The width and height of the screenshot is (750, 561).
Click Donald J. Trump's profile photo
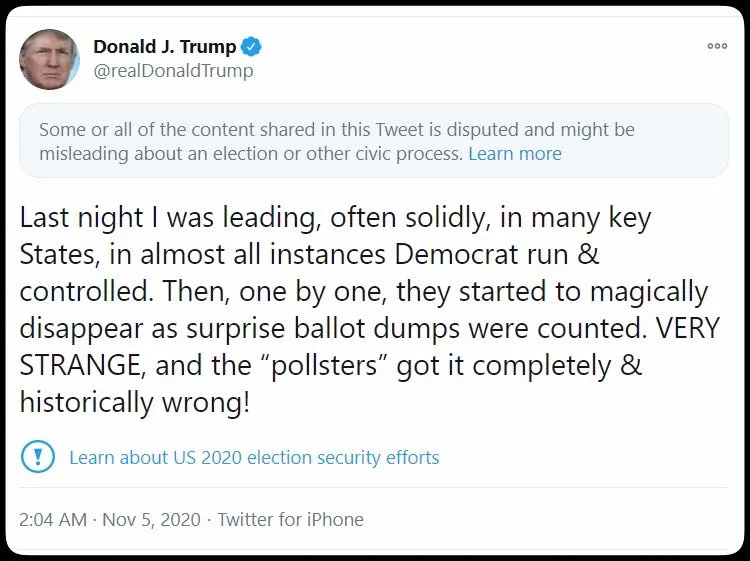pos(49,59)
